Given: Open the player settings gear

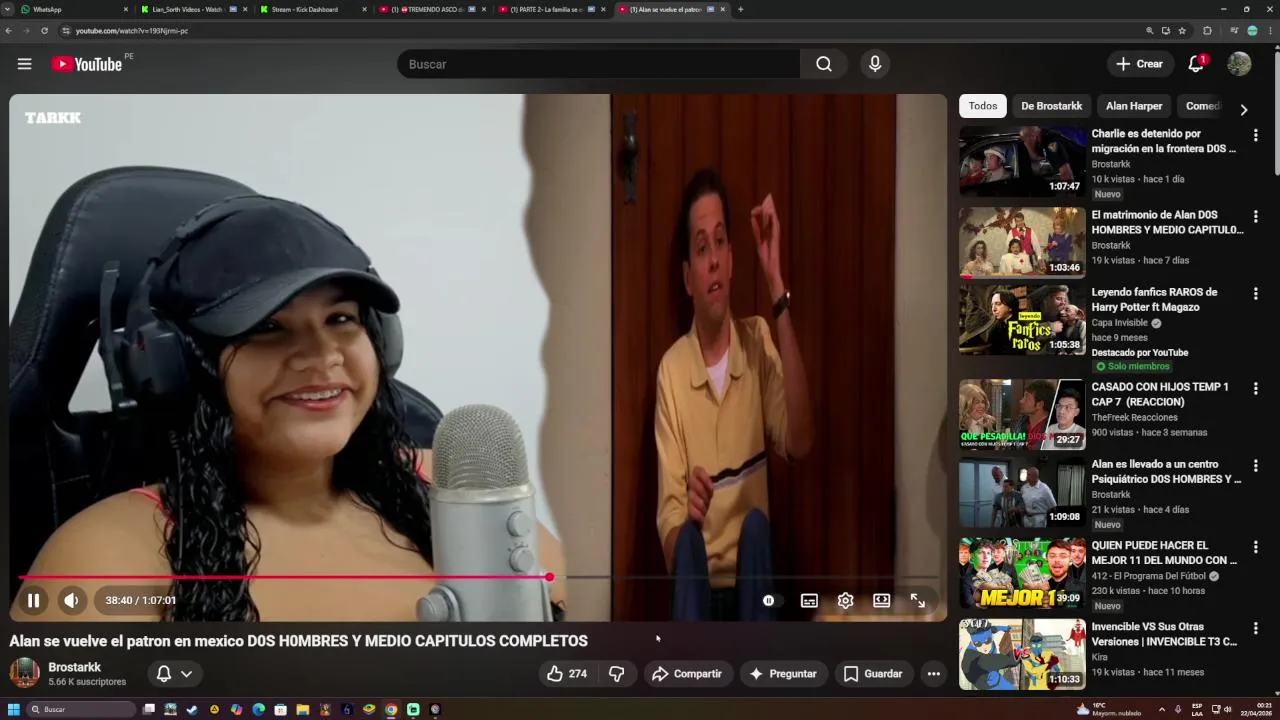Looking at the screenshot, I should coord(845,600).
